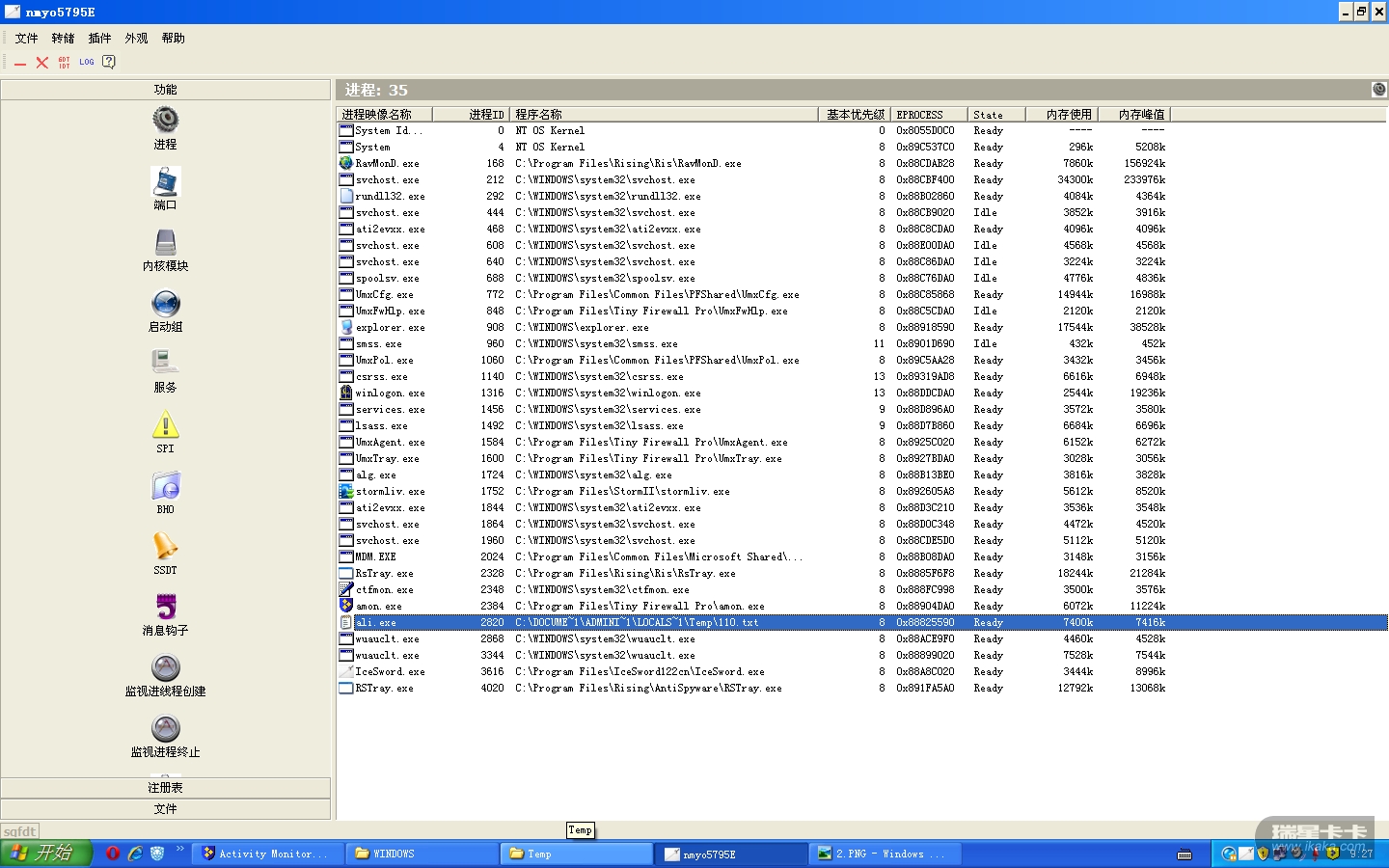Click the red X toolbar icon
The width and height of the screenshot is (1389, 868).
tap(42, 63)
